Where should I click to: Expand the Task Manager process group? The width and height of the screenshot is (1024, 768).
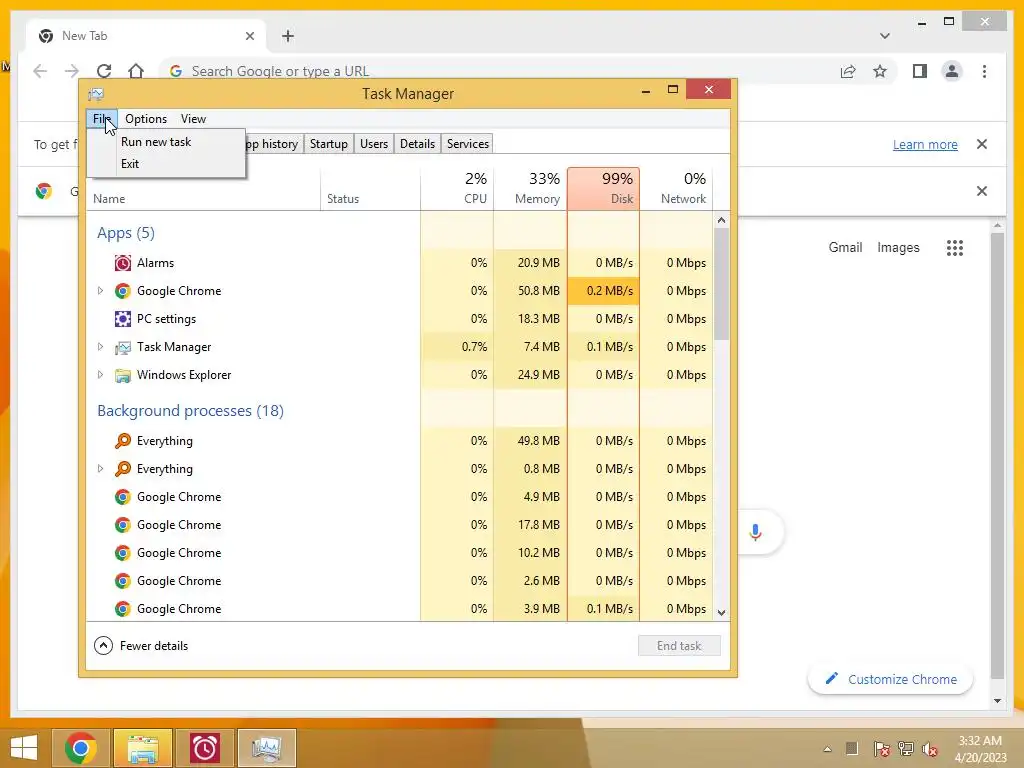(100, 347)
